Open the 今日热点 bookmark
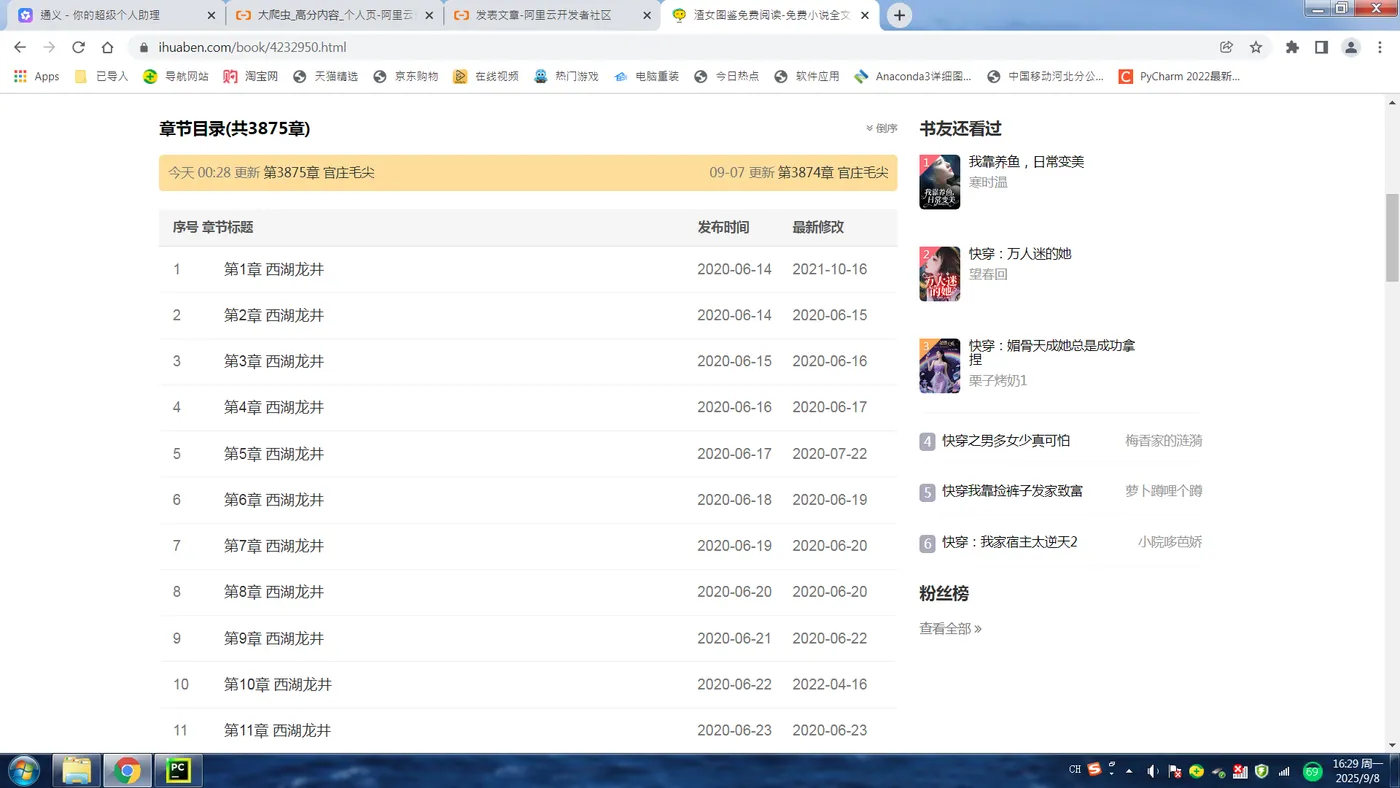 click(726, 76)
